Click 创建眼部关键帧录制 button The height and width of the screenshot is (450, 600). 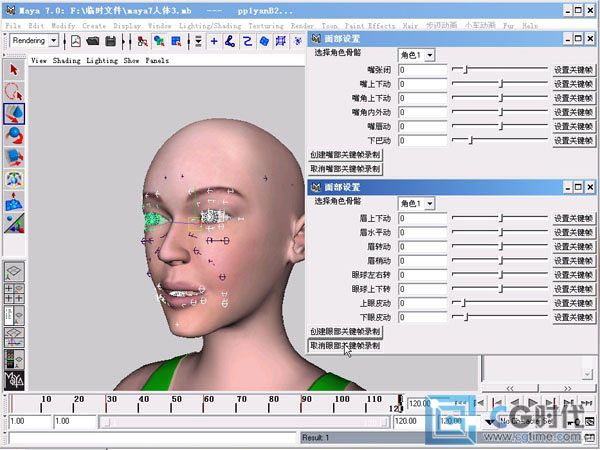[x=345, y=331]
